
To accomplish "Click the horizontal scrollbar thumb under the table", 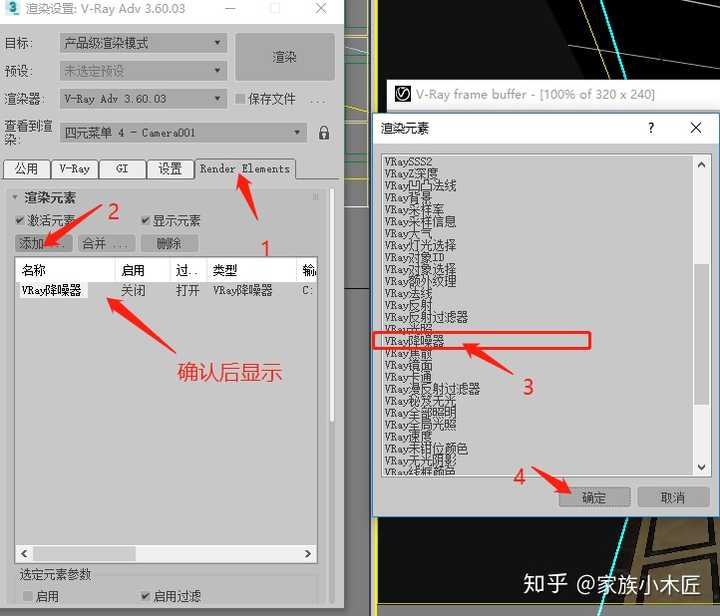I will [84, 554].
